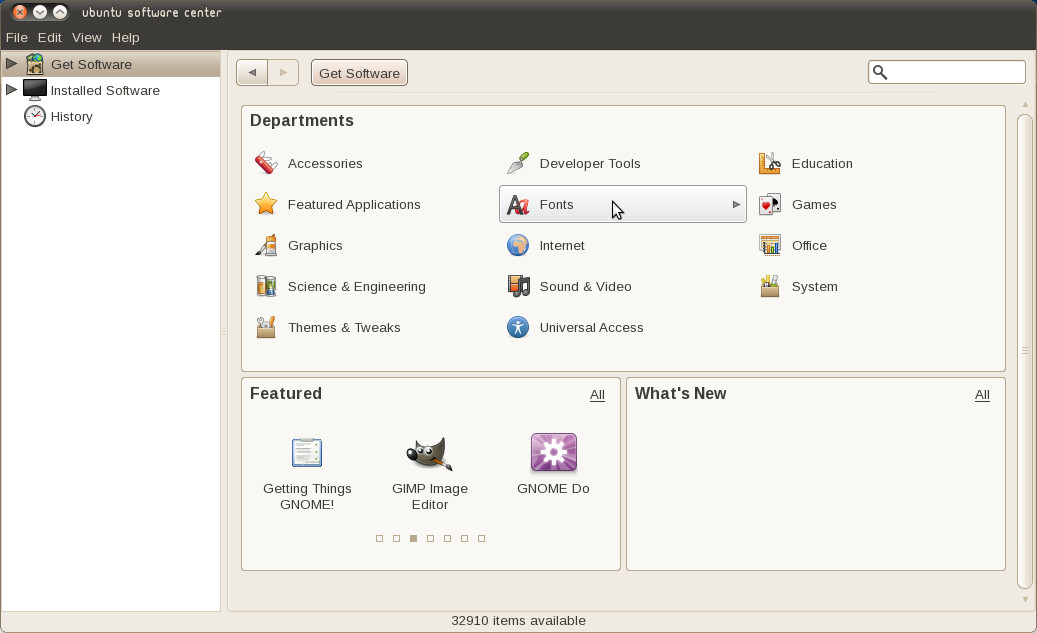Open the Games cards icon
This screenshot has width=1037, height=633.
(770, 204)
